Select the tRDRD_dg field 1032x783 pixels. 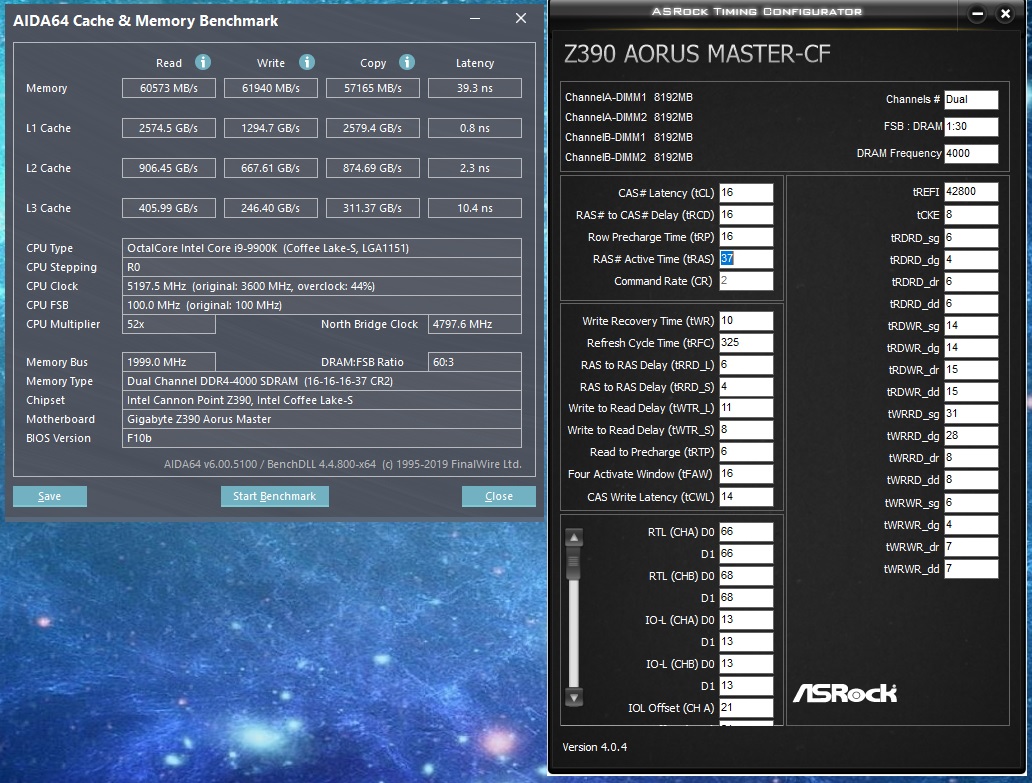tap(971, 260)
